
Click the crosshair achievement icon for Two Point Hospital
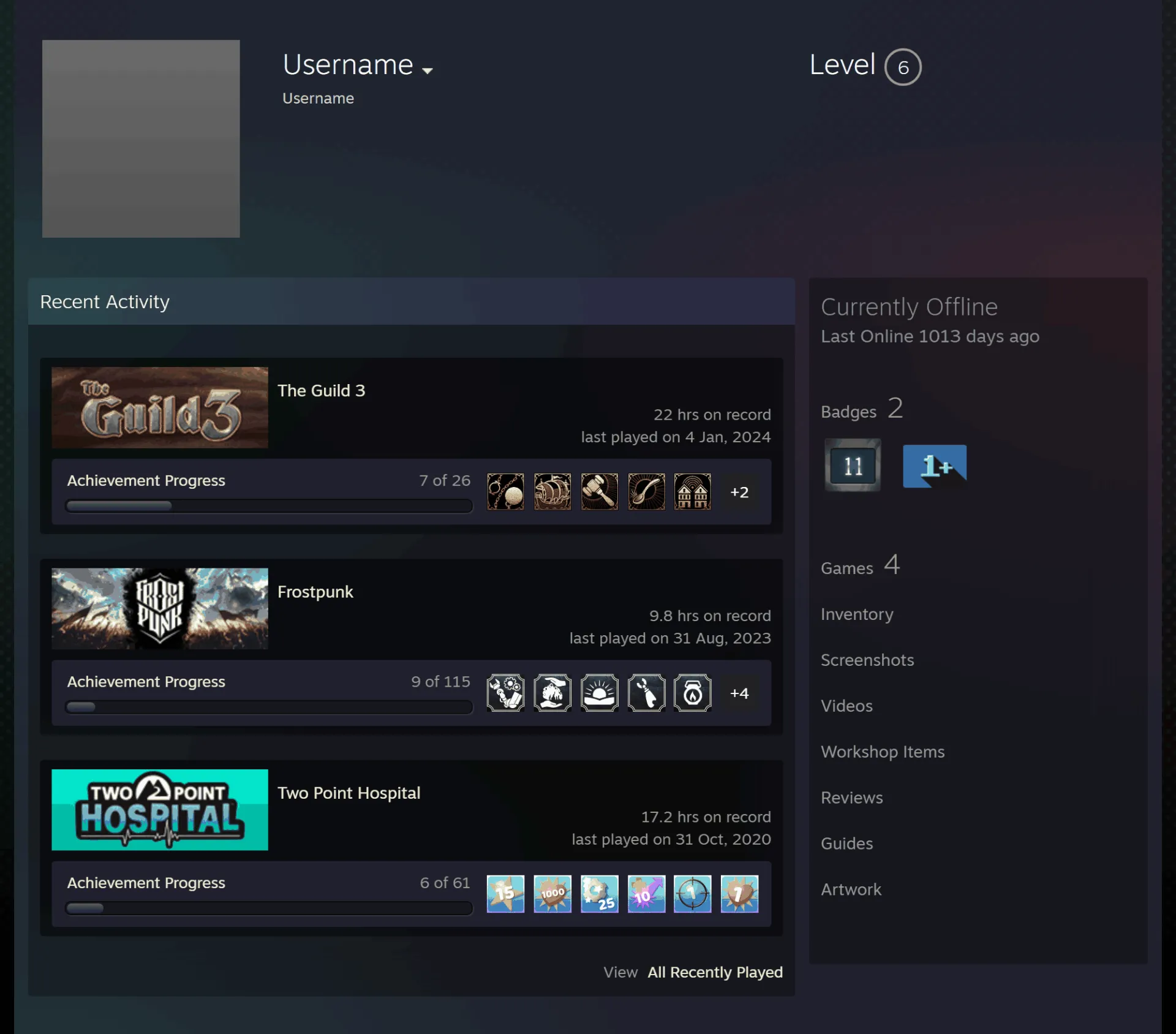tap(693, 894)
